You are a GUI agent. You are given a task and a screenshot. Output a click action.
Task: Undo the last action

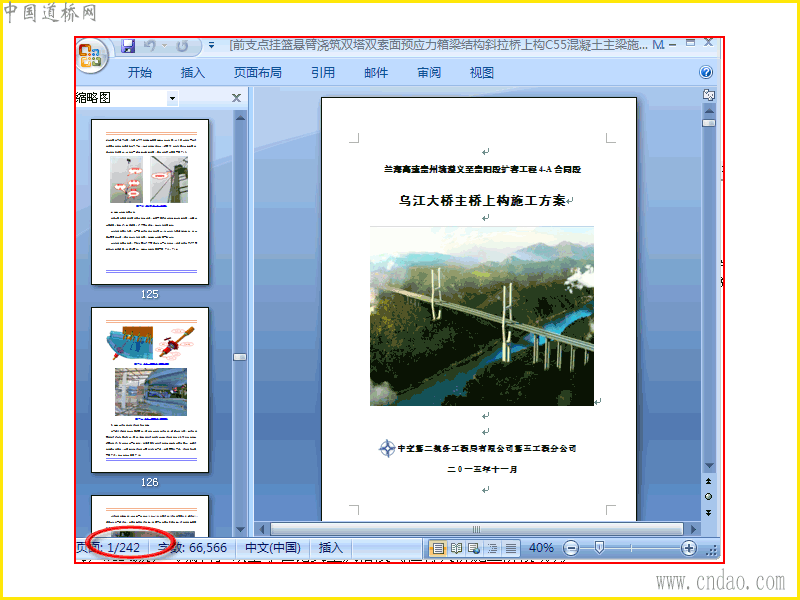149,46
